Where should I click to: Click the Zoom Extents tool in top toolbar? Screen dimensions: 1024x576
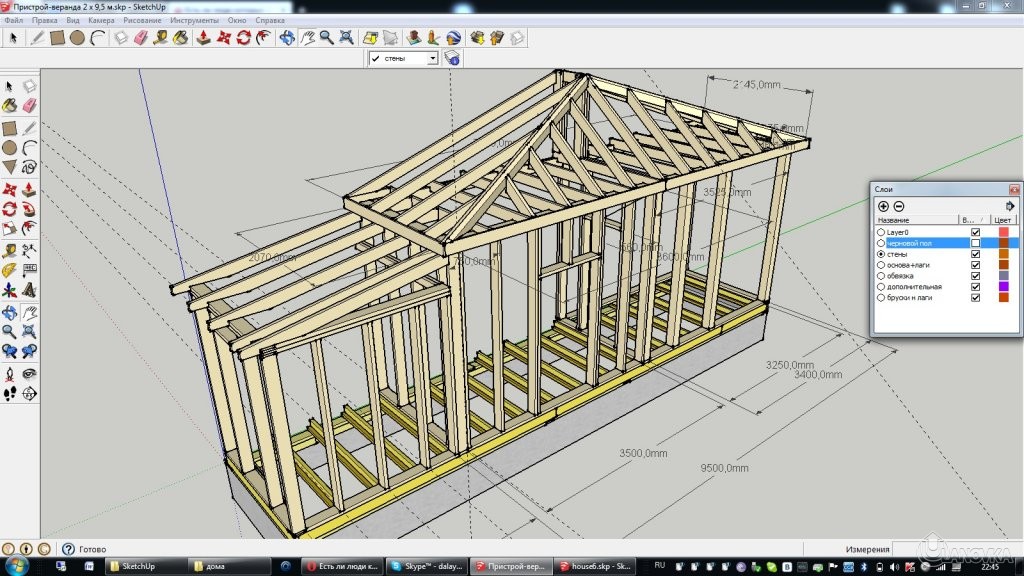coord(346,38)
